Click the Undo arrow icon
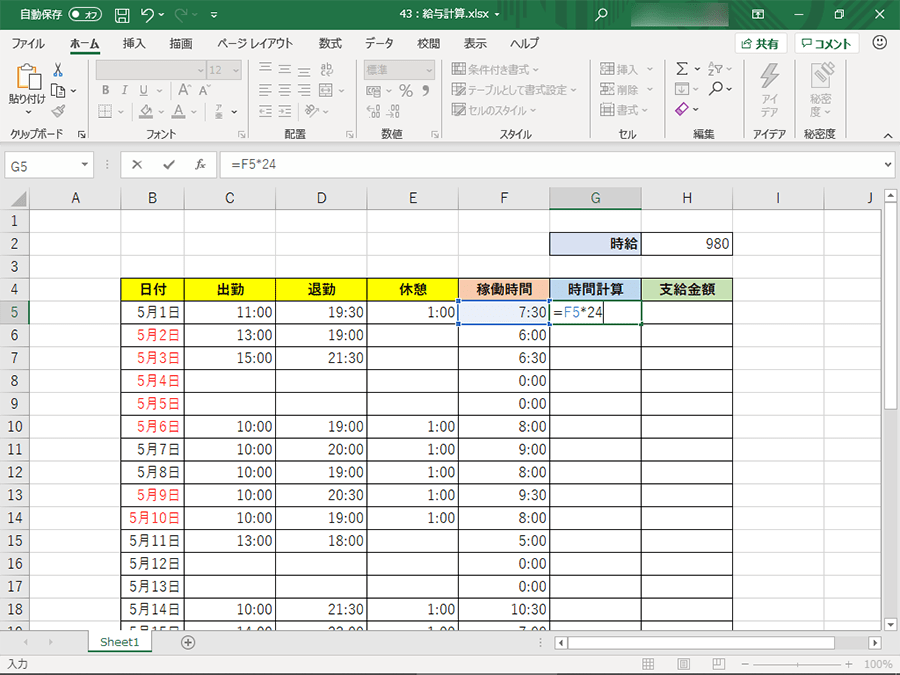900x675 pixels. (x=148, y=16)
